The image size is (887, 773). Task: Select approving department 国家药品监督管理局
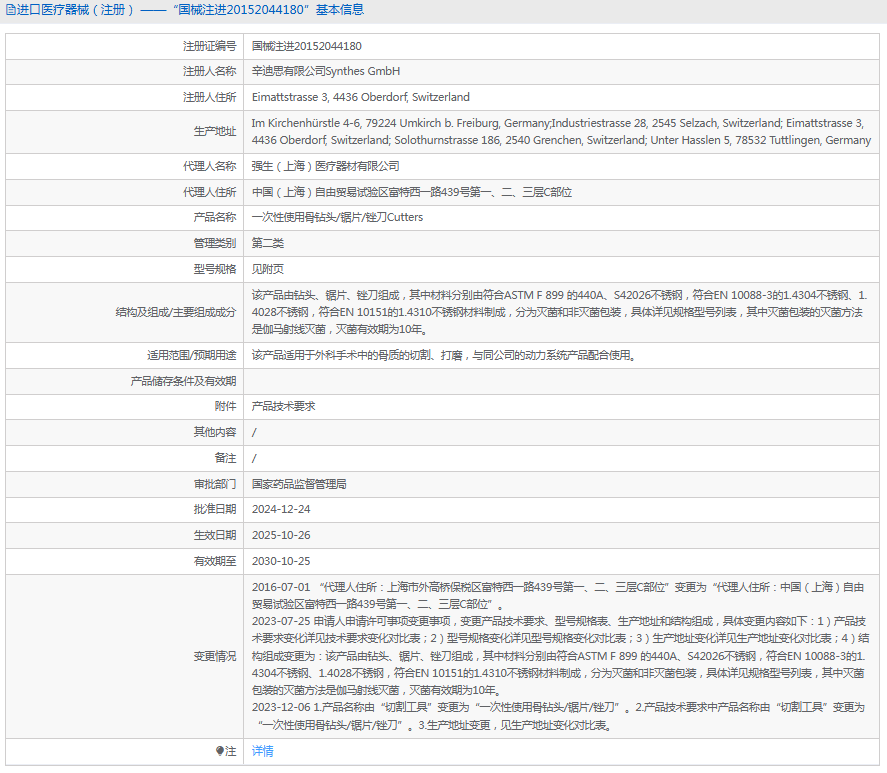299,484
